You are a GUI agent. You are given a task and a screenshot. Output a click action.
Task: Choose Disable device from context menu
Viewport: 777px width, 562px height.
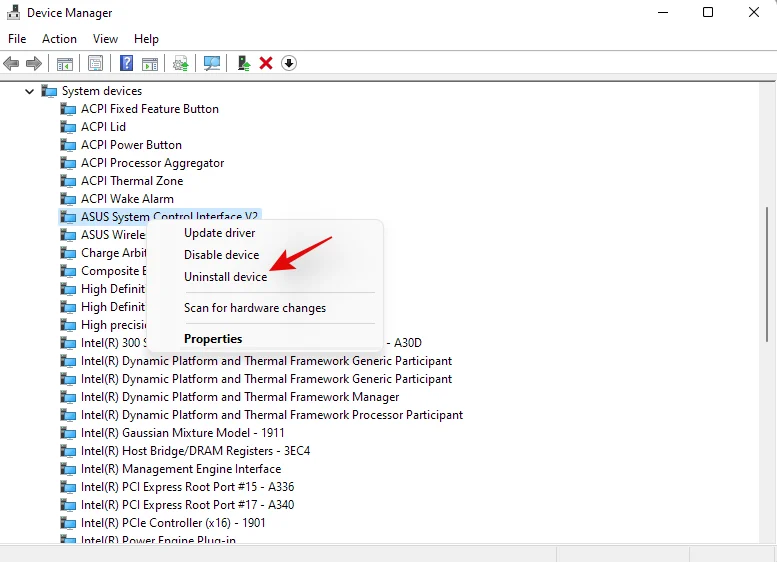click(222, 255)
